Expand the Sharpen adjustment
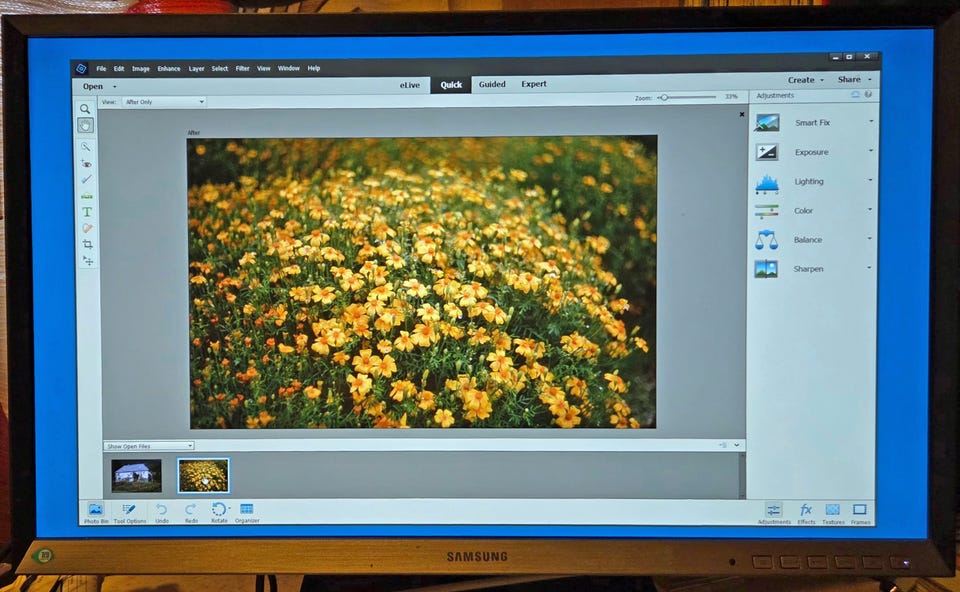The height and width of the screenshot is (592, 960). (x=870, y=268)
